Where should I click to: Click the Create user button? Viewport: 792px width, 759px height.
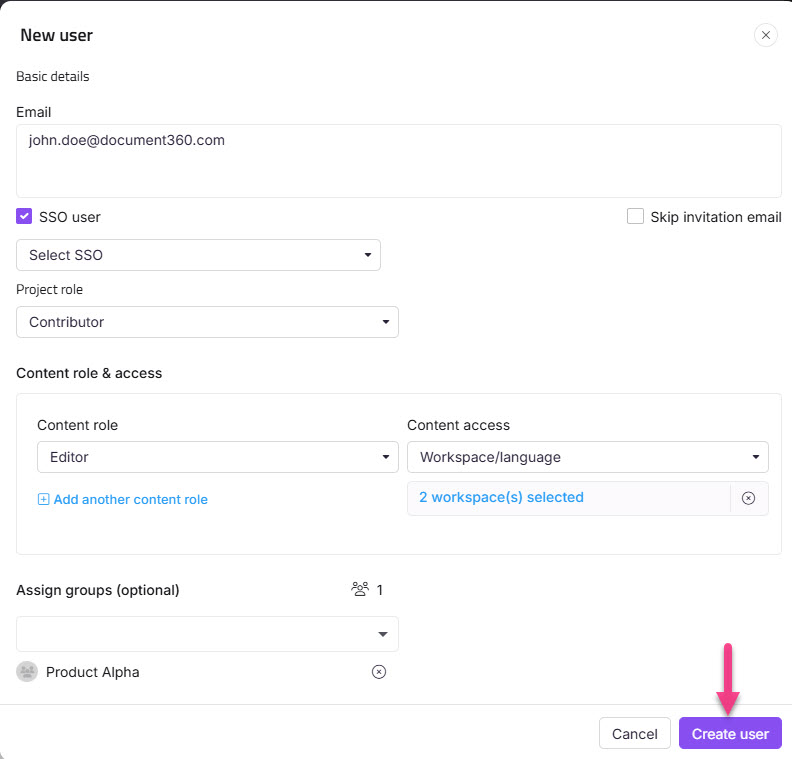[730, 734]
